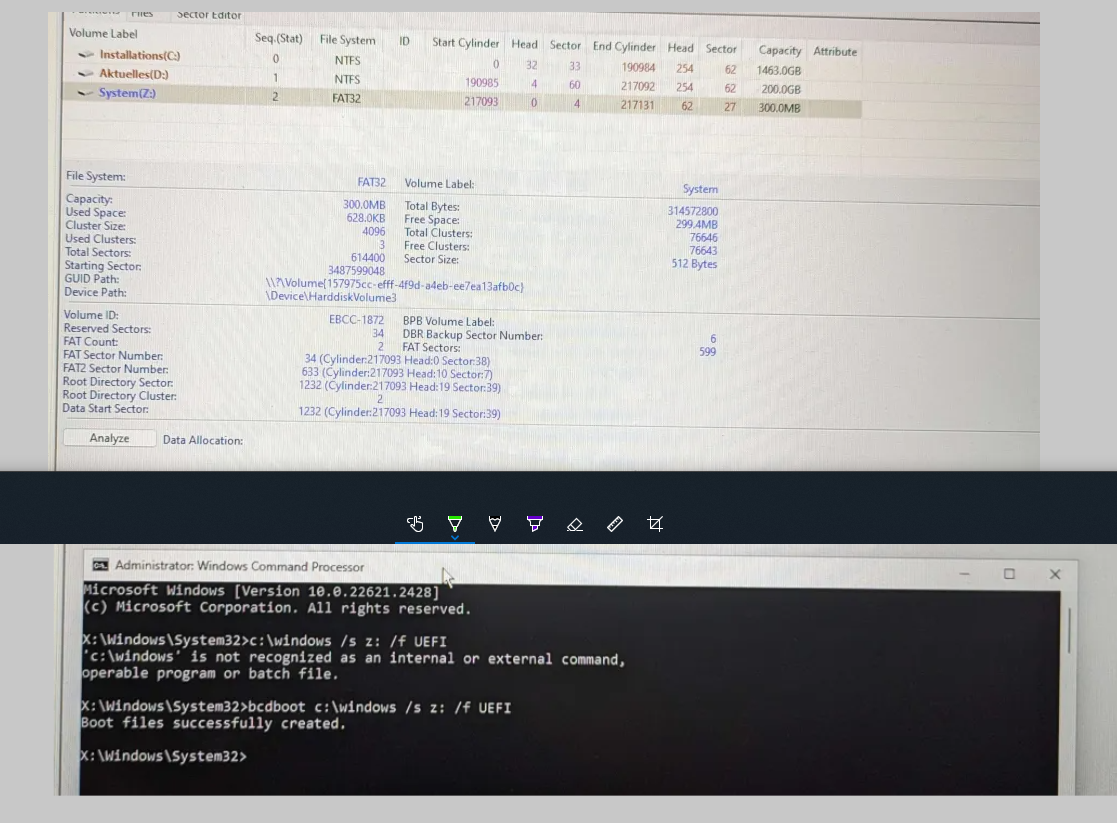Click the File System column header
Viewport: 1117px width, 823px height.
click(348, 40)
